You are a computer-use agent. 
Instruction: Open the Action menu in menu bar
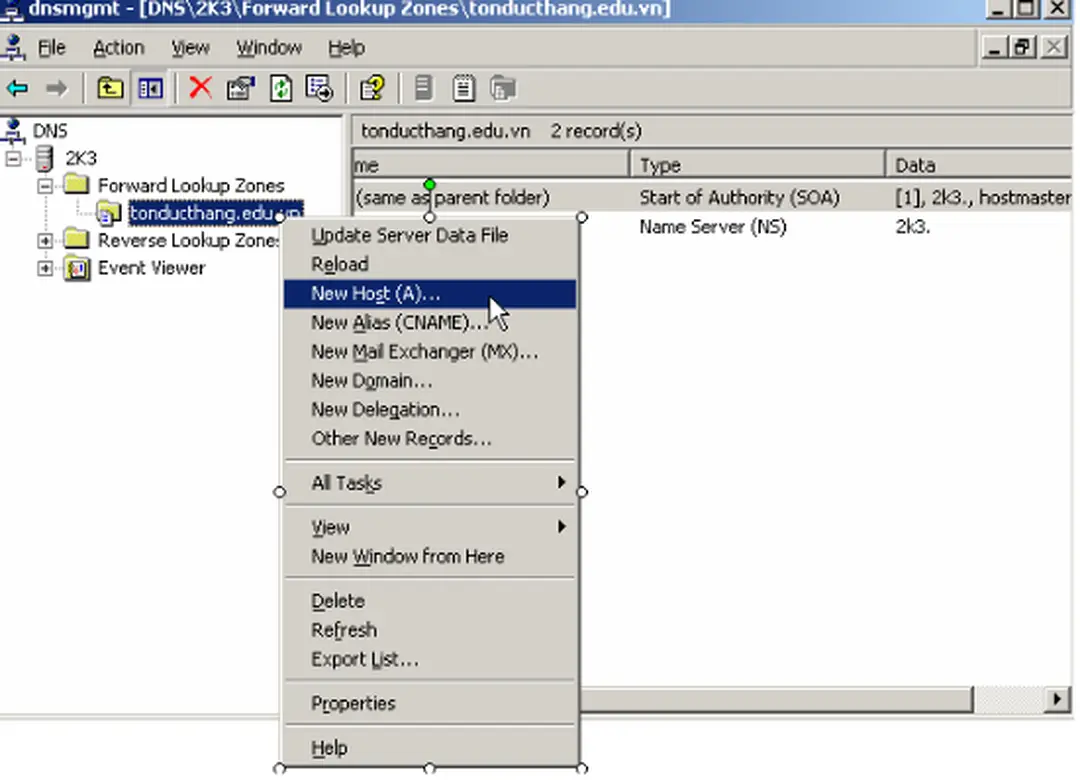118,48
